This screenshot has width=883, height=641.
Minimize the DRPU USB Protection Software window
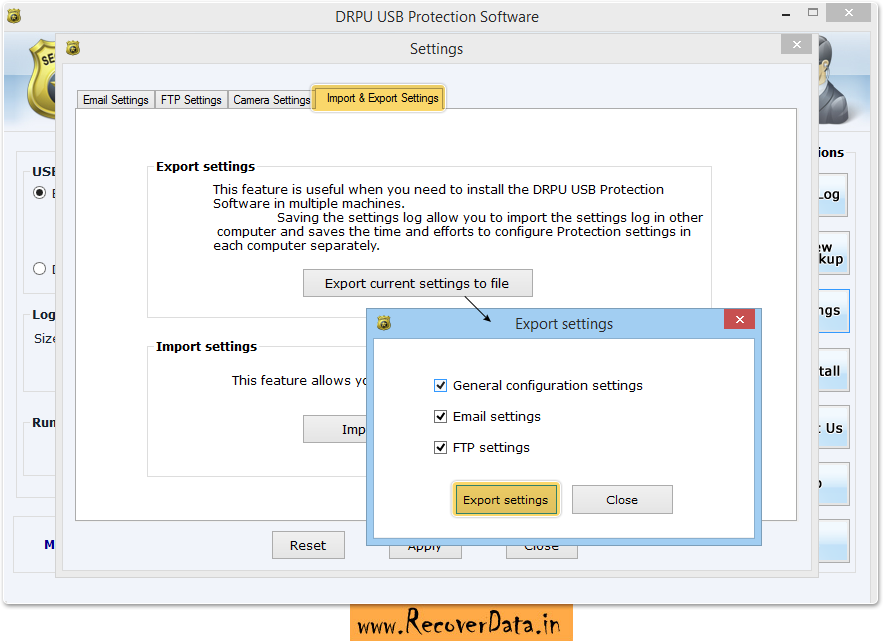[786, 14]
